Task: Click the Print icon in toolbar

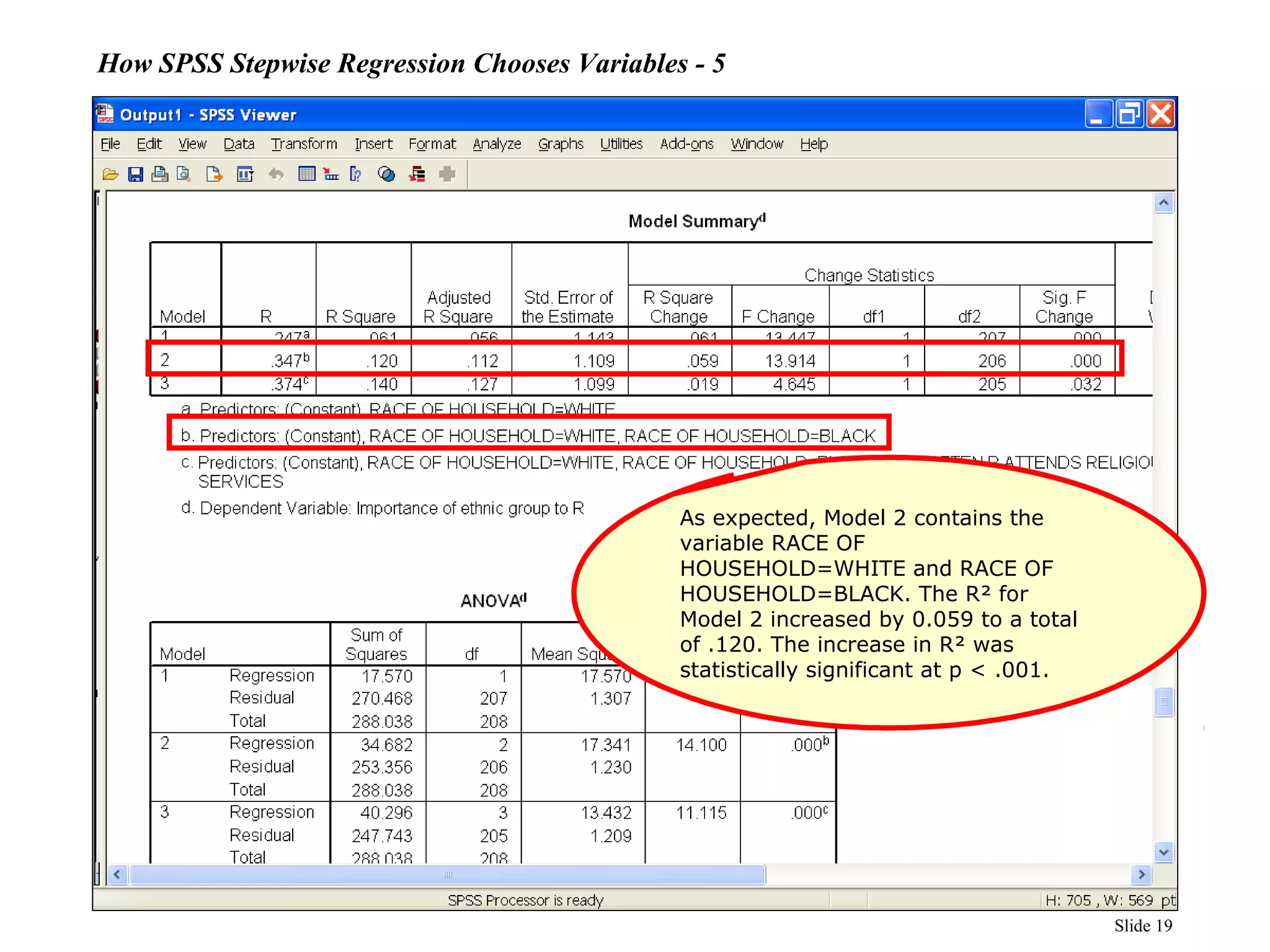Action: [x=160, y=174]
